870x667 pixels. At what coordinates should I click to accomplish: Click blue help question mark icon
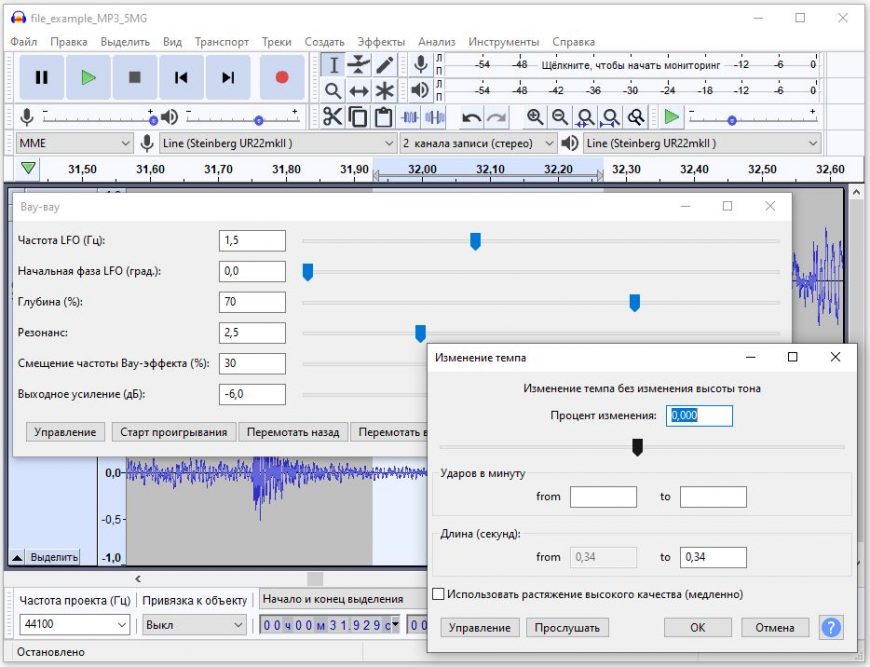coord(830,628)
